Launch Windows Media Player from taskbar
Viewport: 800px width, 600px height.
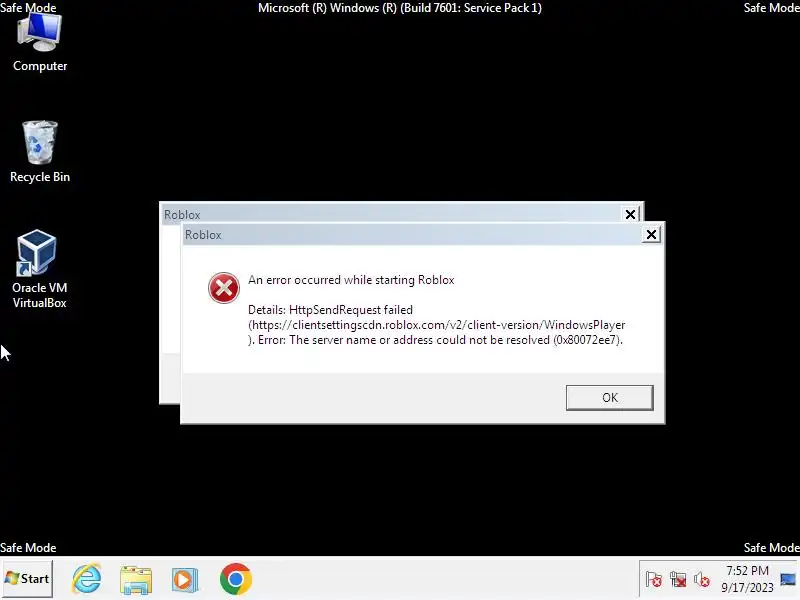coord(185,579)
